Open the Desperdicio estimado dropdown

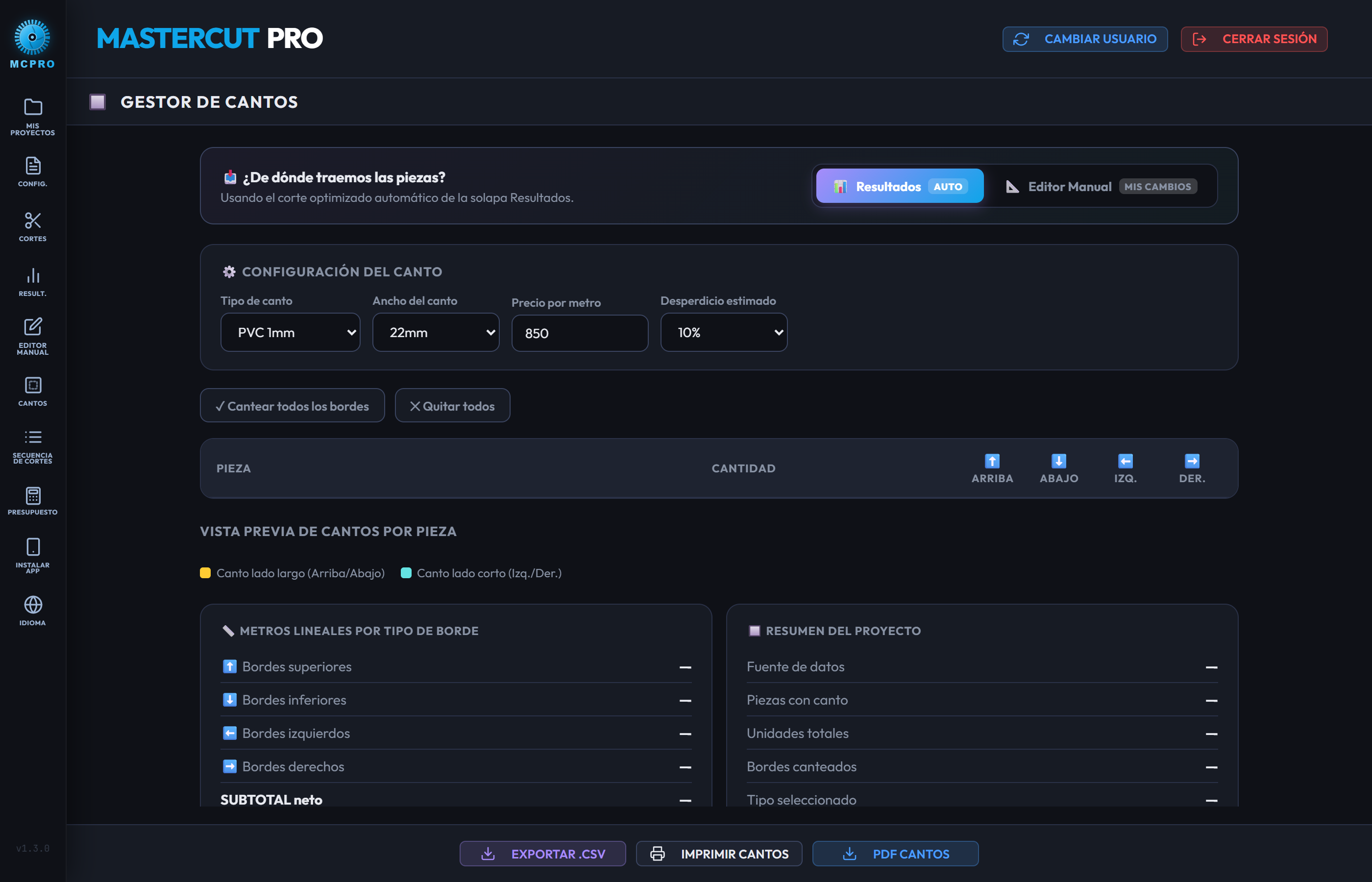coord(724,332)
